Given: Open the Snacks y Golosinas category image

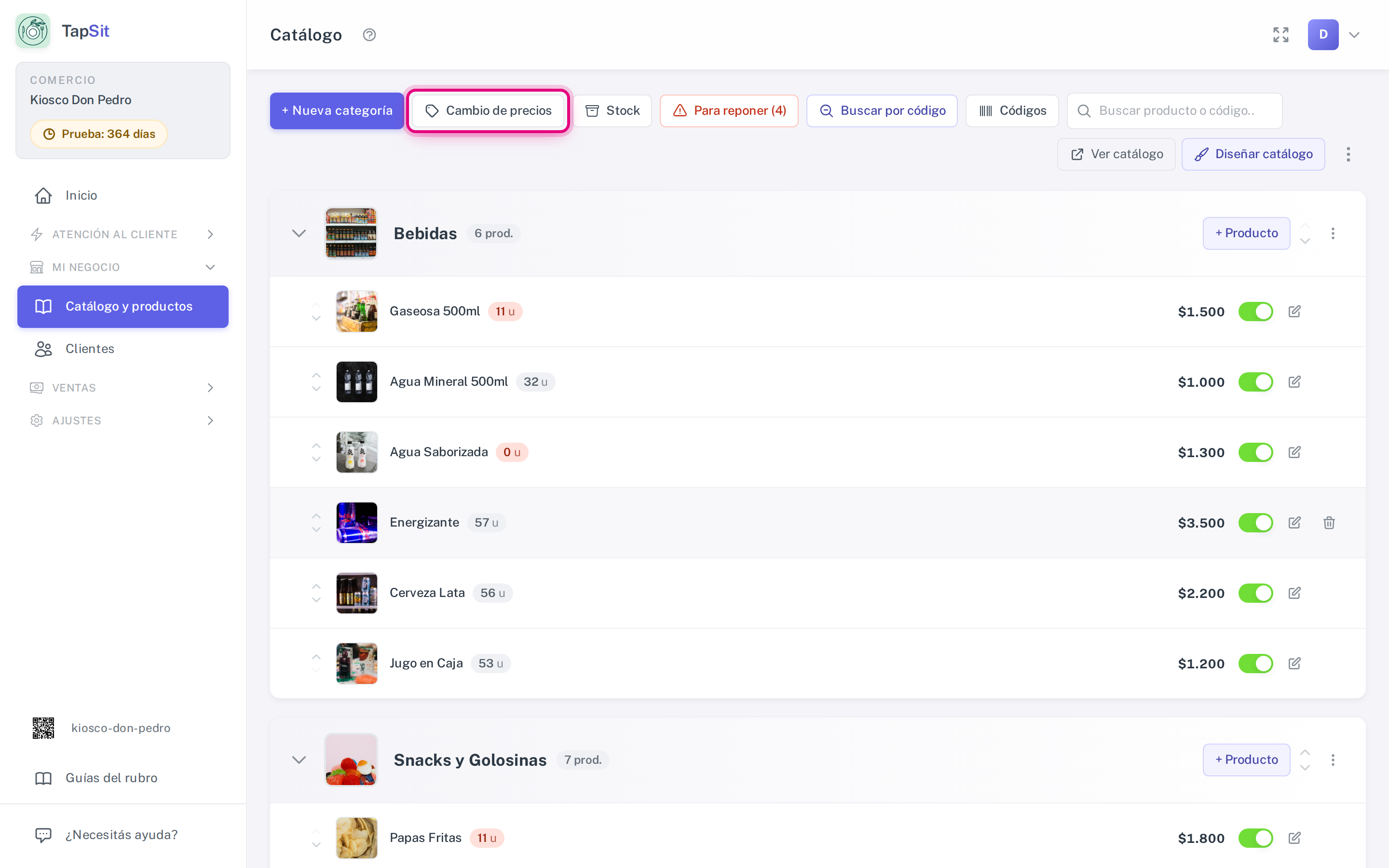Looking at the screenshot, I should coord(351,760).
